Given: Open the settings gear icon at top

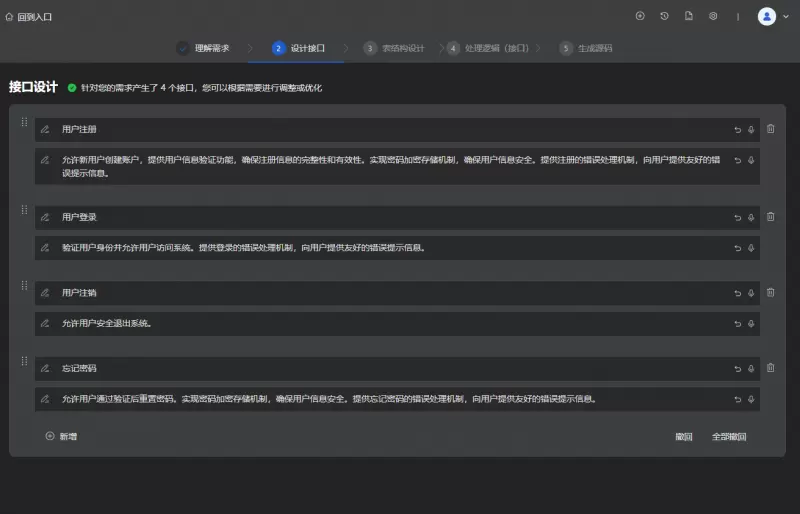Looking at the screenshot, I should click(x=713, y=16).
